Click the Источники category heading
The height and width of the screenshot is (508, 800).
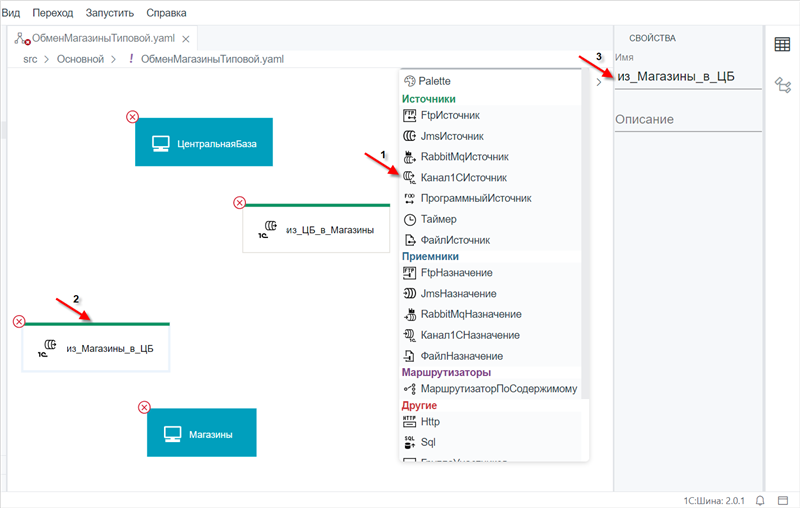(x=429, y=99)
